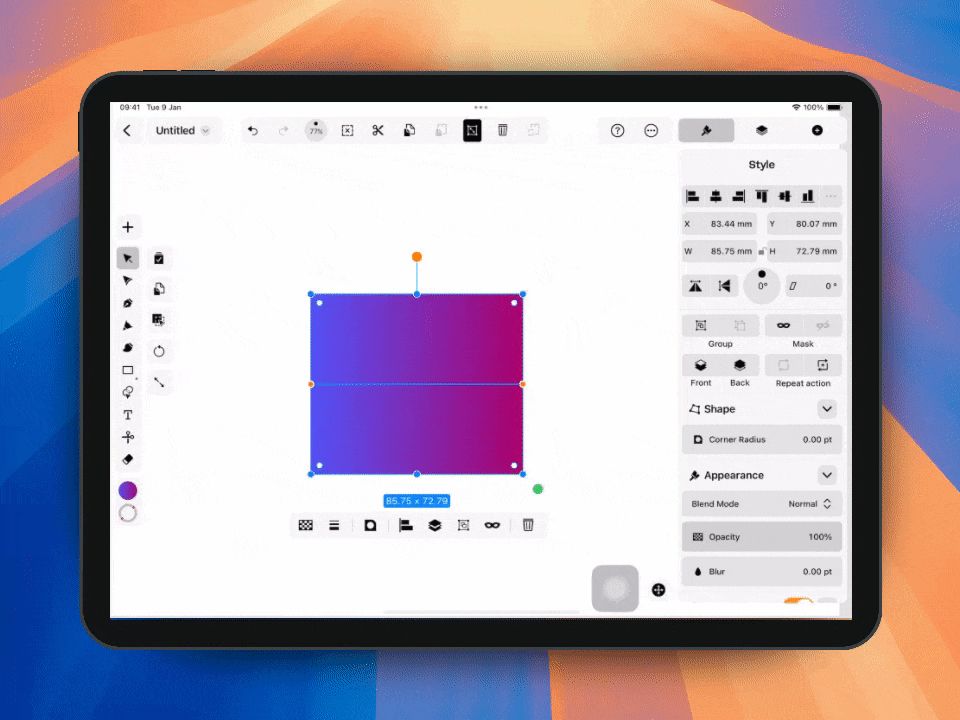960x720 pixels.
Task: Open the 77% zoom control
Action: click(315, 130)
